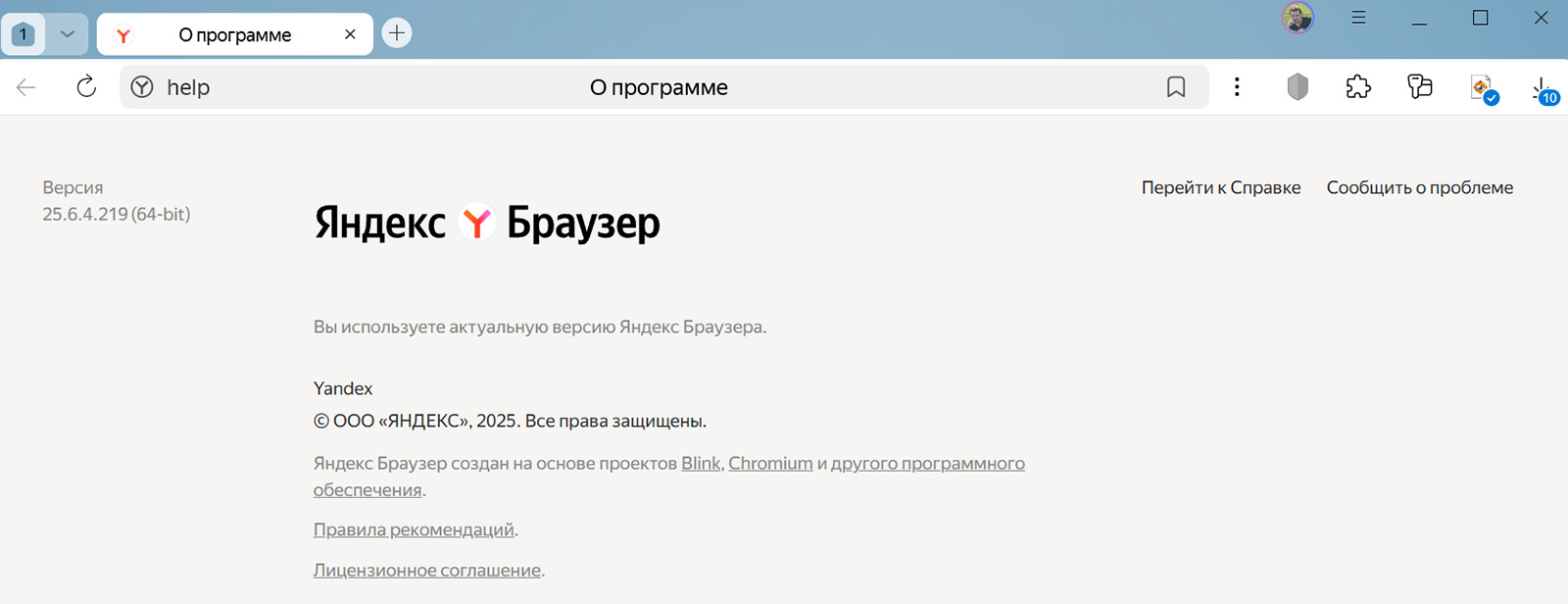Open Лицензионное соглашение link
The height and width of the screenshot is (604, 1568).
click(x=427, y=571)
